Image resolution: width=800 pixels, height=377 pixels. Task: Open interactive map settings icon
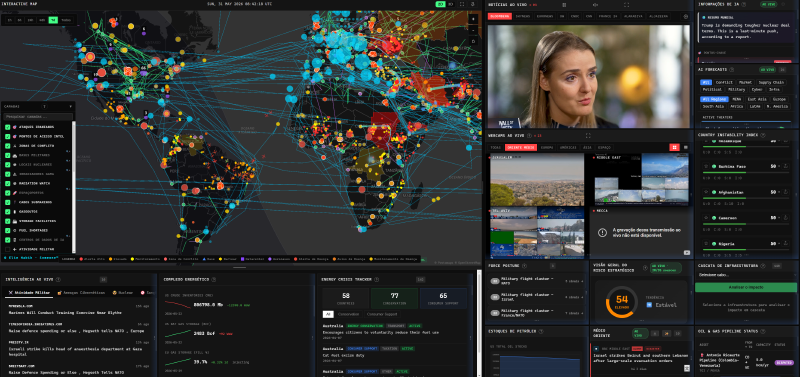473,4
